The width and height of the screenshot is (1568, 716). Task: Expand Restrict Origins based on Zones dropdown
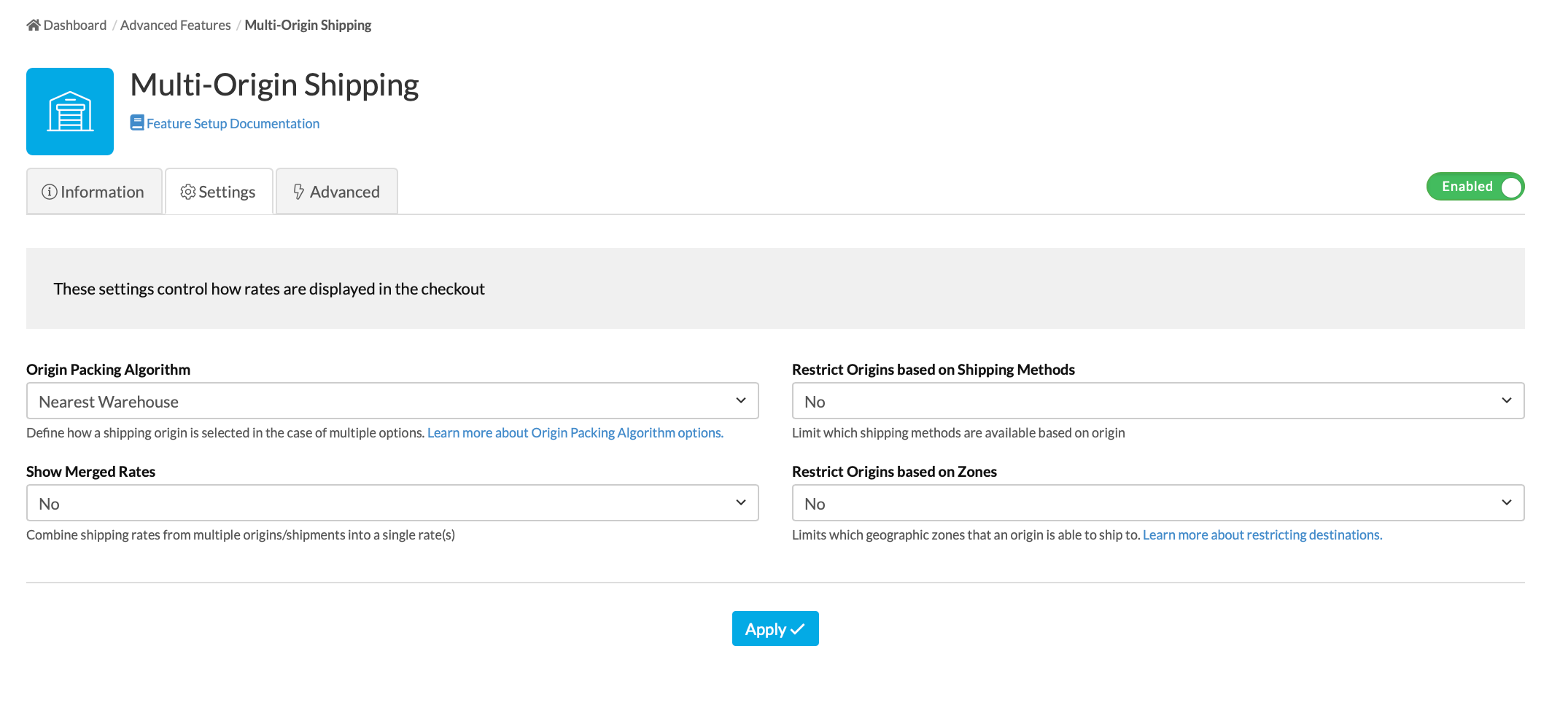tap(1157, 503)
